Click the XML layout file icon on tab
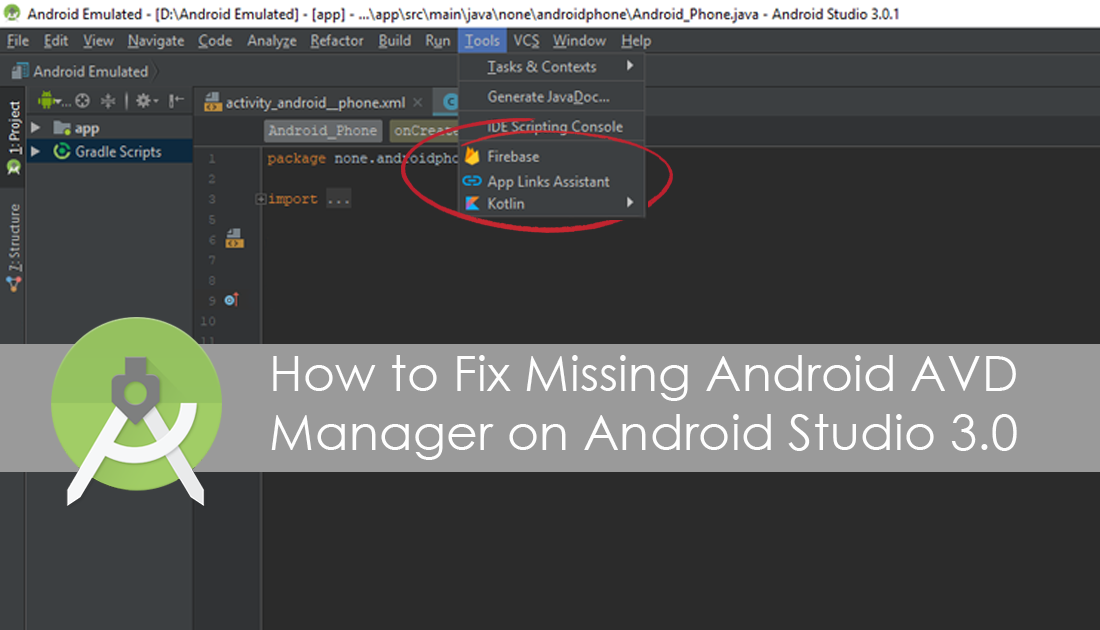The image size is (1100, 630). tap(213, 102)
